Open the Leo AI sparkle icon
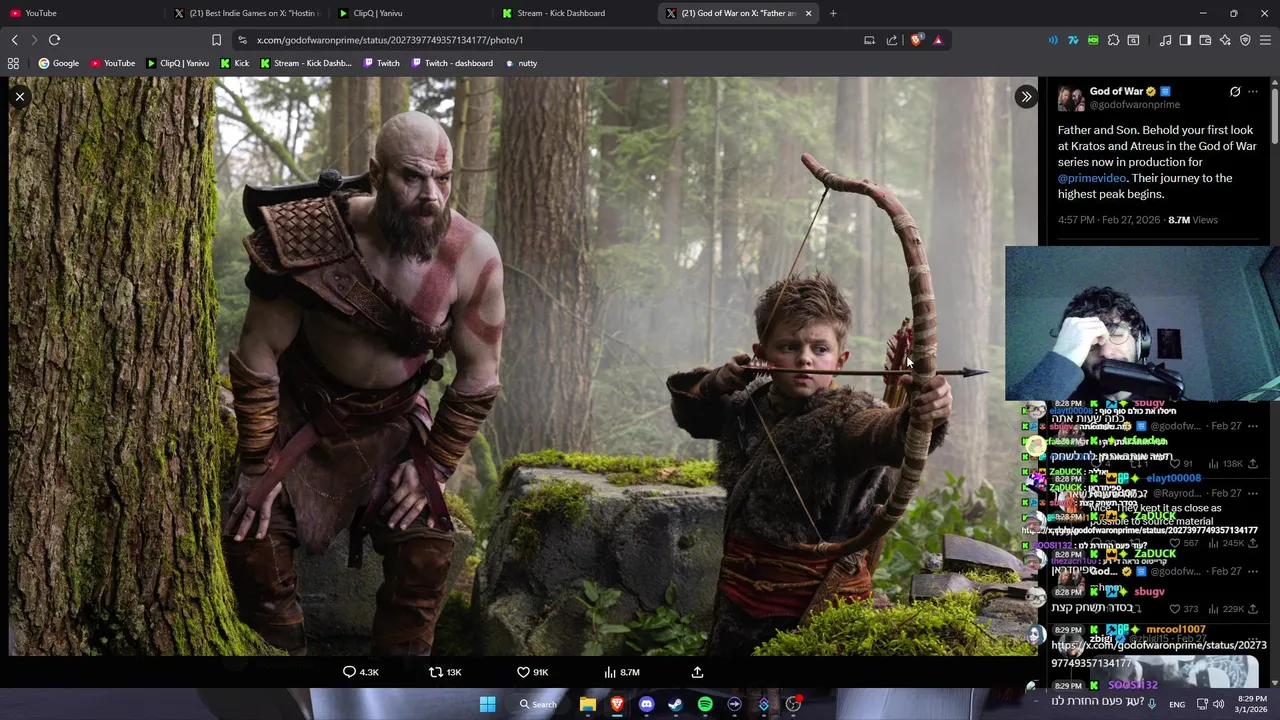Image resolution: width=1280 pixels, height=720 pixels. point(1225,40)
